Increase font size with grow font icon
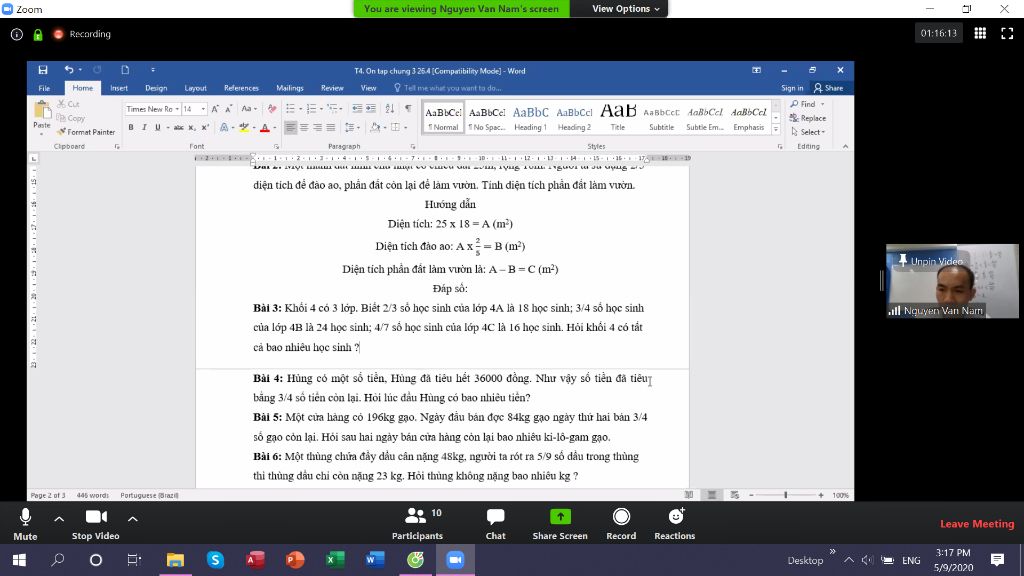 point(215,109)
